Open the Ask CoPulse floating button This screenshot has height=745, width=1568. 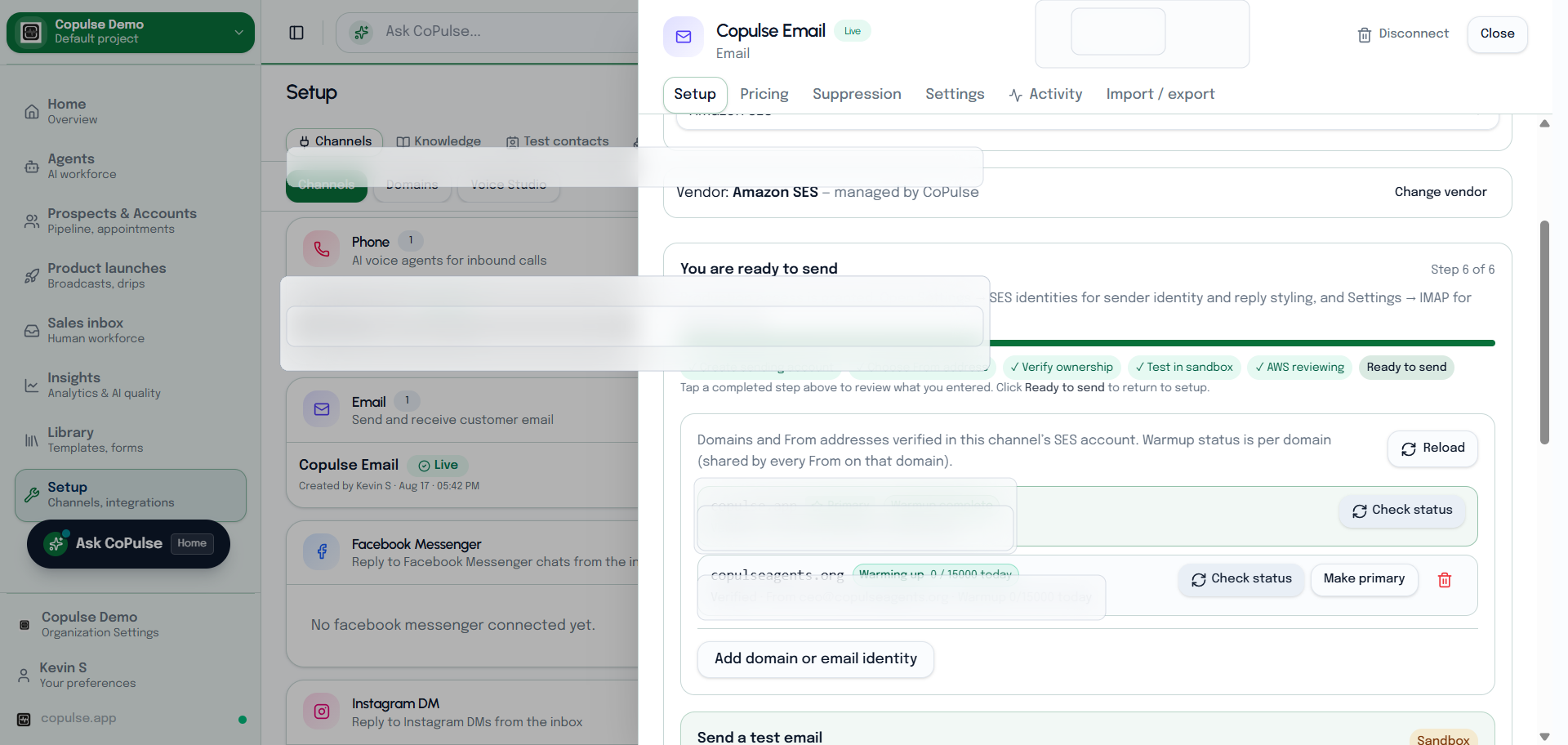[128, 544]
